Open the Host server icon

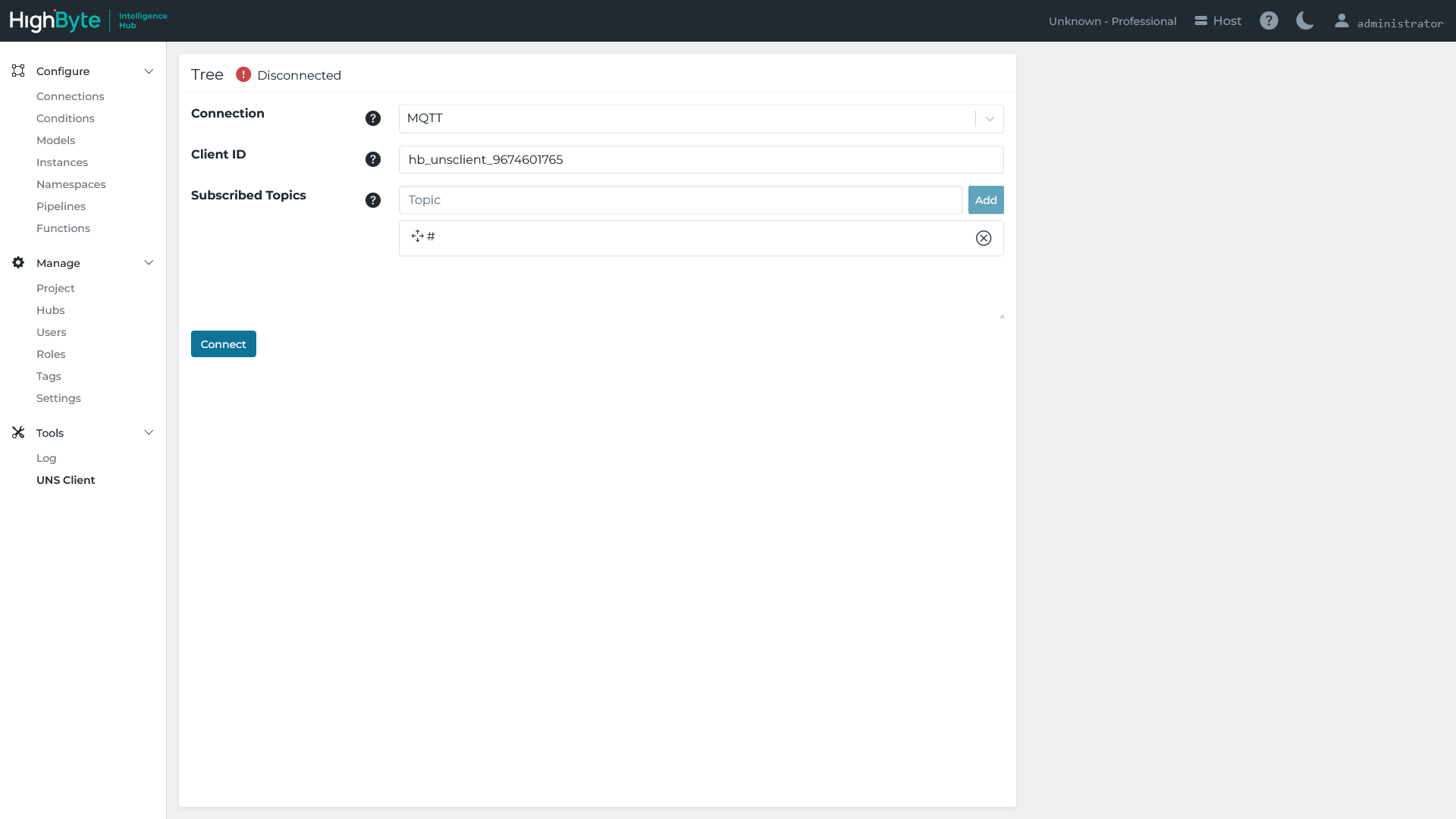pyautogui.click(x=1200, y=20)
